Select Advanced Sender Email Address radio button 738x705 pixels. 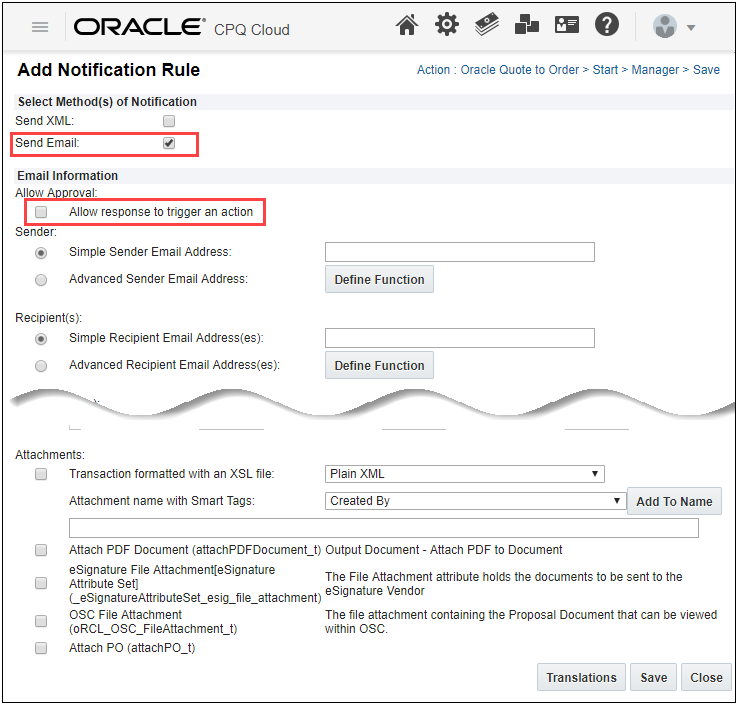[x=41, y=280]
